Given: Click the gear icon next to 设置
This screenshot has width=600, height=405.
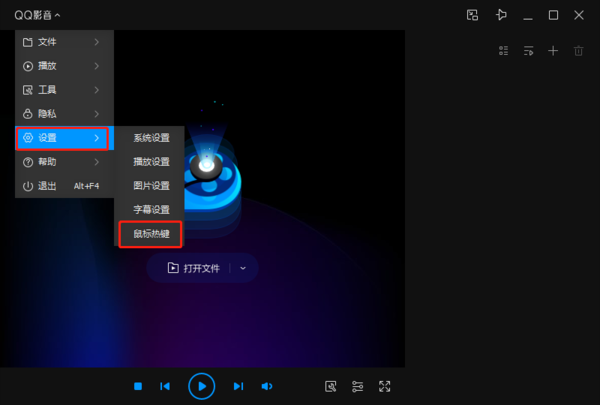Looking at the screenshot, I should point(28,138).
